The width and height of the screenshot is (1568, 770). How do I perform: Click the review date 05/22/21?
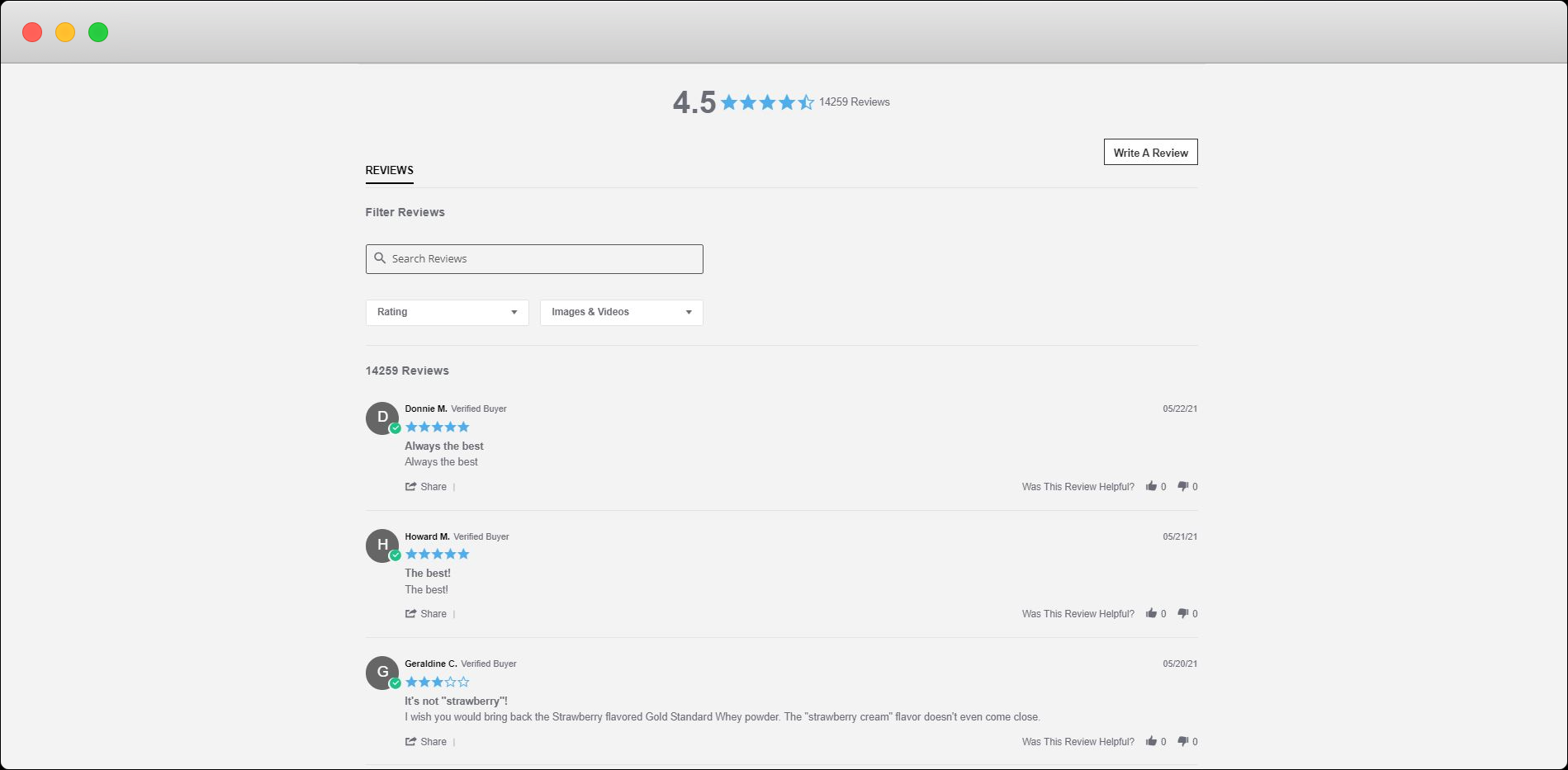click(1180, 409)
